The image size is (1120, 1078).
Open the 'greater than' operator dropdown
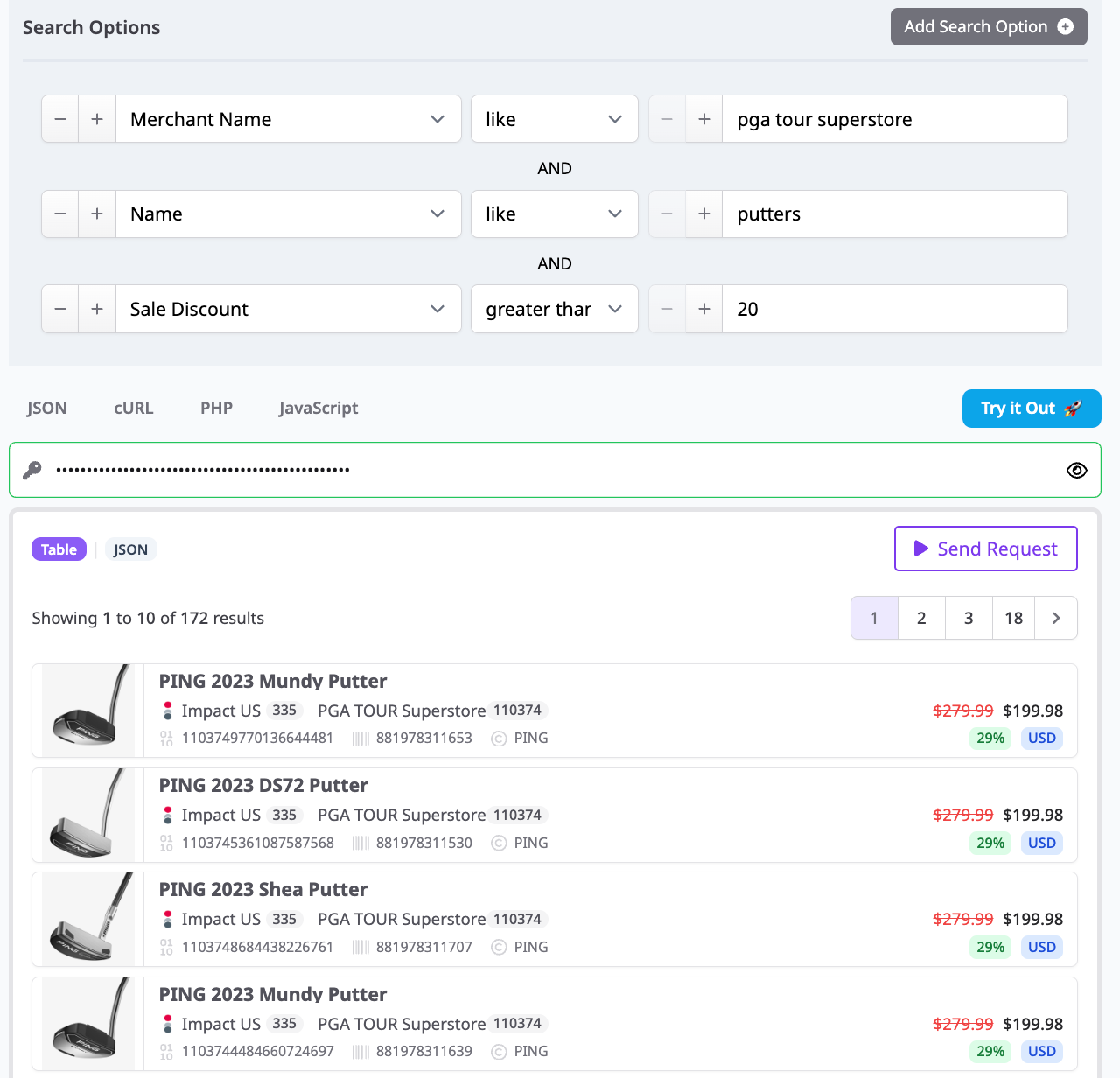click(x=555, y=309)
